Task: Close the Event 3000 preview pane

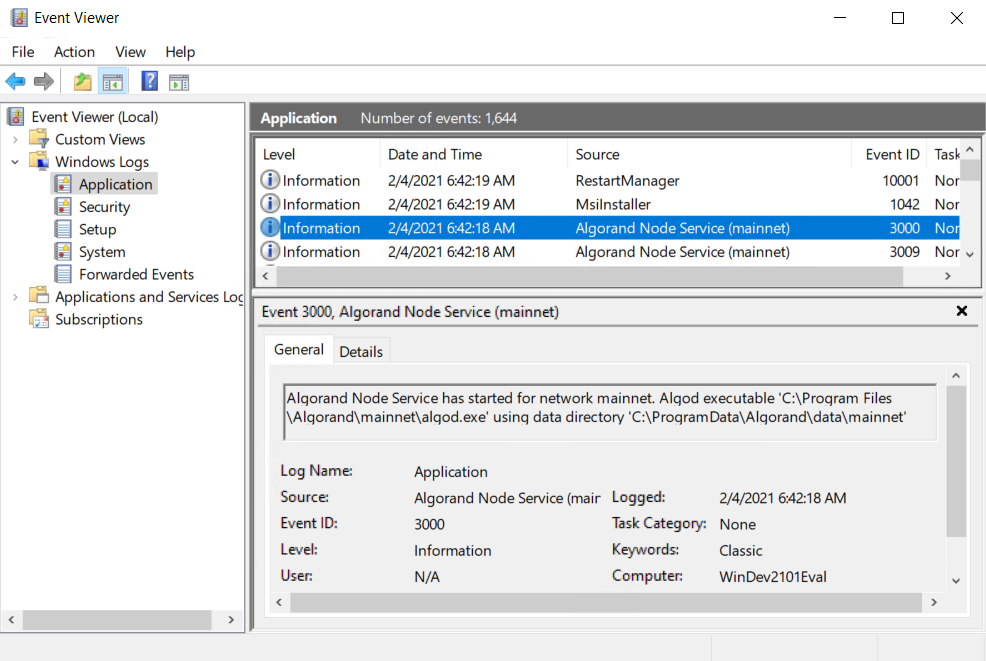Action: click(961, 311)
